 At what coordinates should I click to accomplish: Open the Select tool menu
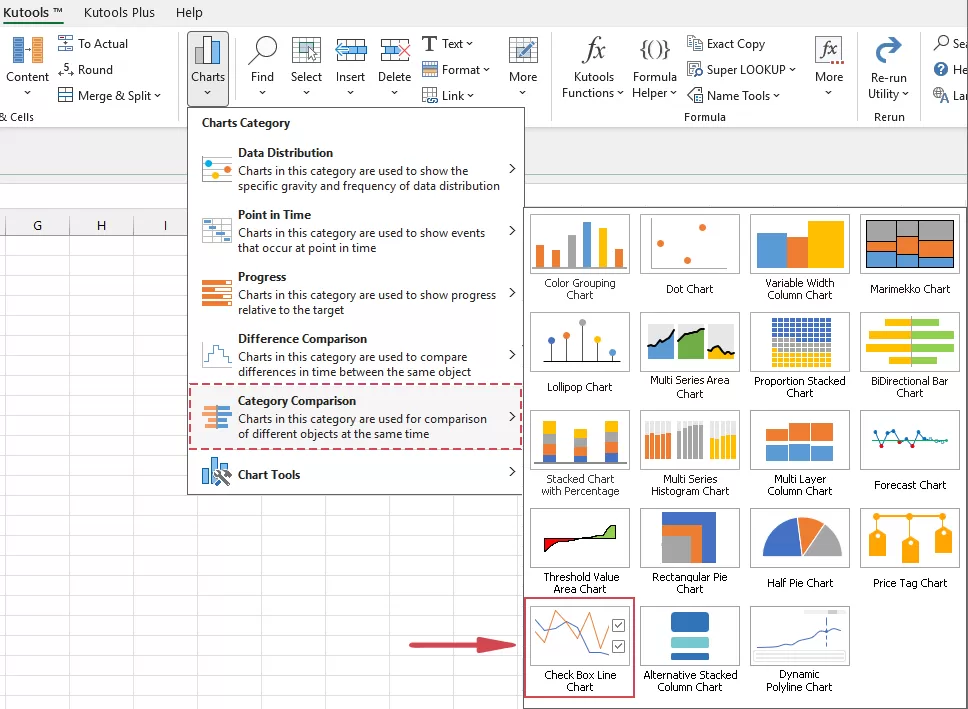click(306, 67)
